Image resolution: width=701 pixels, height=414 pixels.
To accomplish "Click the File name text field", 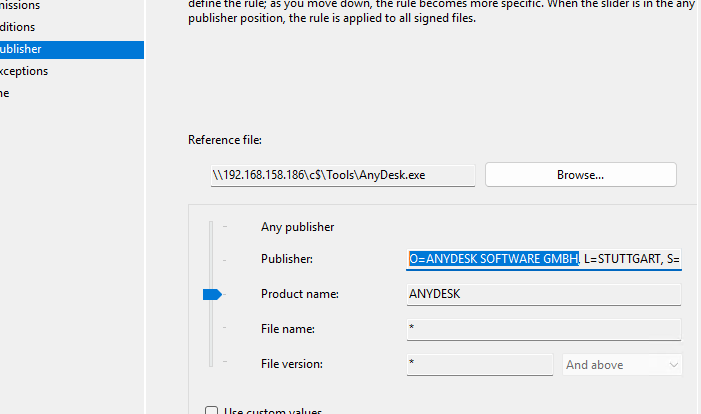I will (543, 329).
